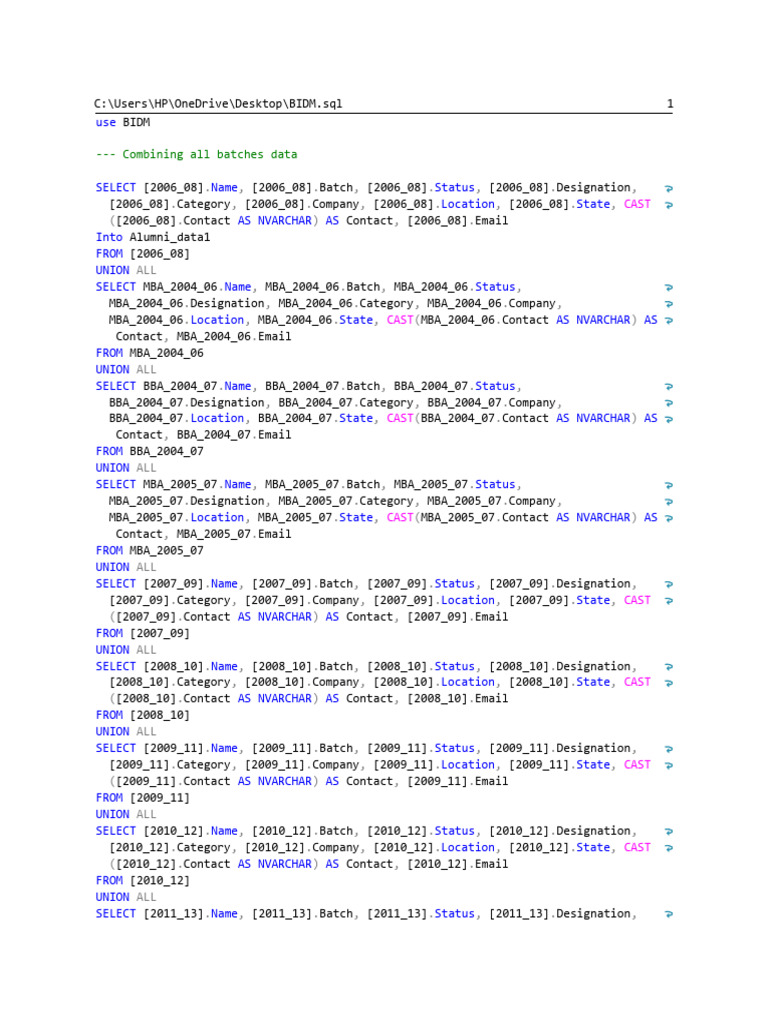This screenshot has width=768, height=1024.
Task: Select the line 'FROM [2007_09]'
Action: pyautogui.click(x=143, y=633)
